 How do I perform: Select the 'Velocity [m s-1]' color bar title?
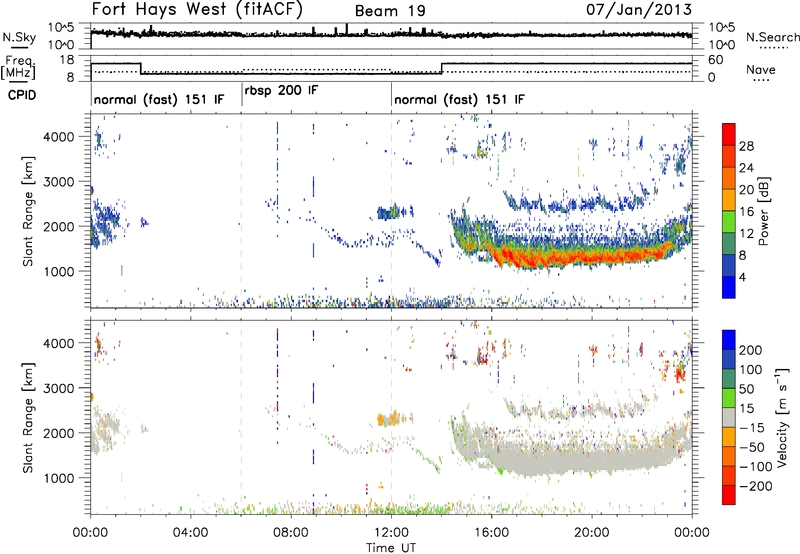[782, 417]
